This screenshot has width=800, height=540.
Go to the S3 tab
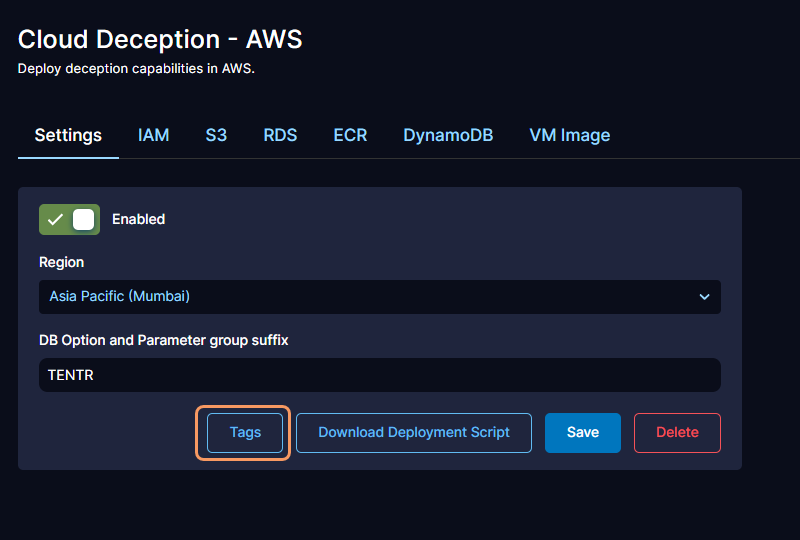point(216,135)
